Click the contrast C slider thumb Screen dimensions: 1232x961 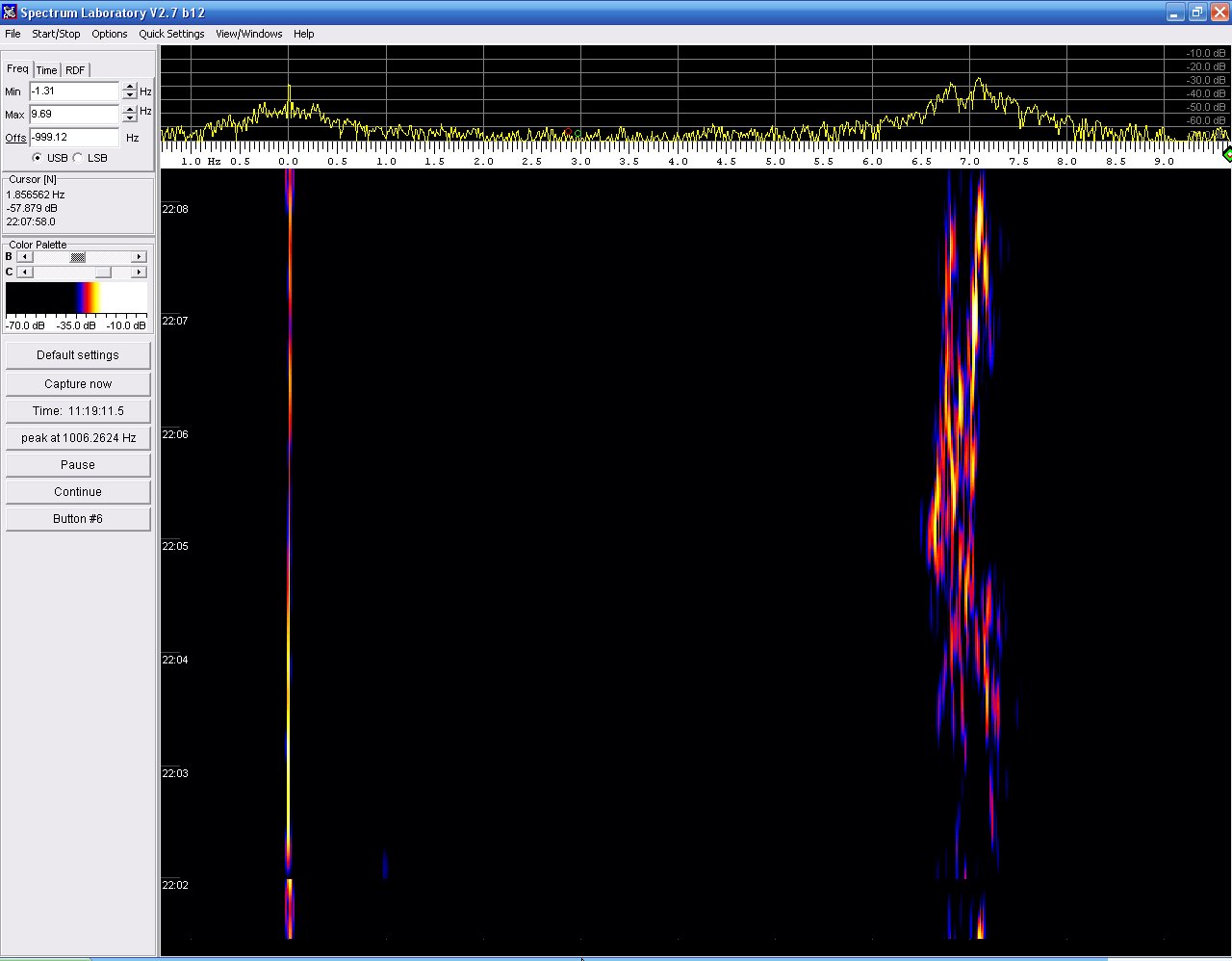point(103,273)
